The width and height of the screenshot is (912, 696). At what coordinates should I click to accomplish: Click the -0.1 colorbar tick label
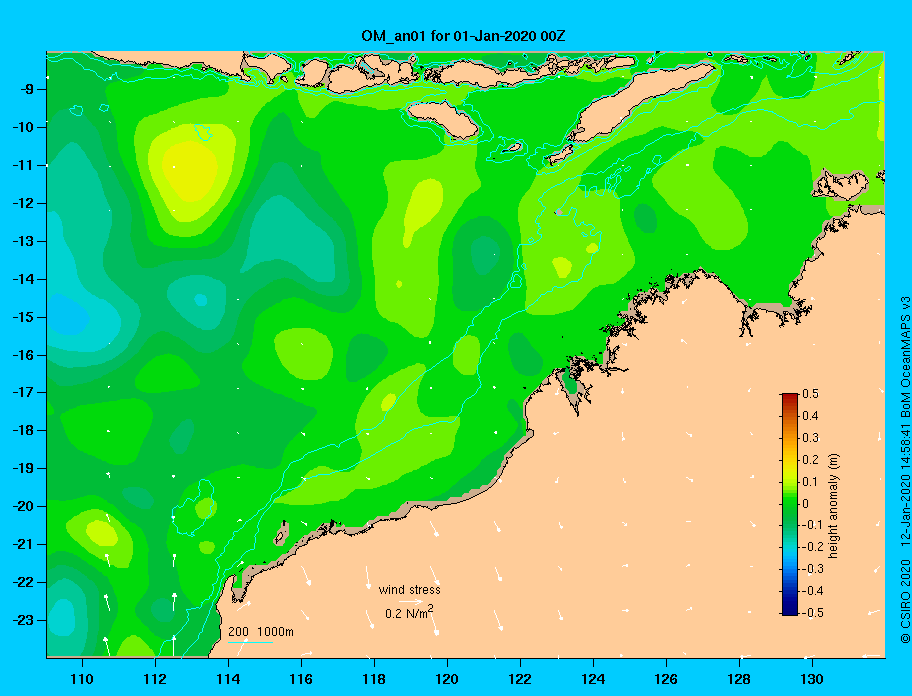[812, 525]
